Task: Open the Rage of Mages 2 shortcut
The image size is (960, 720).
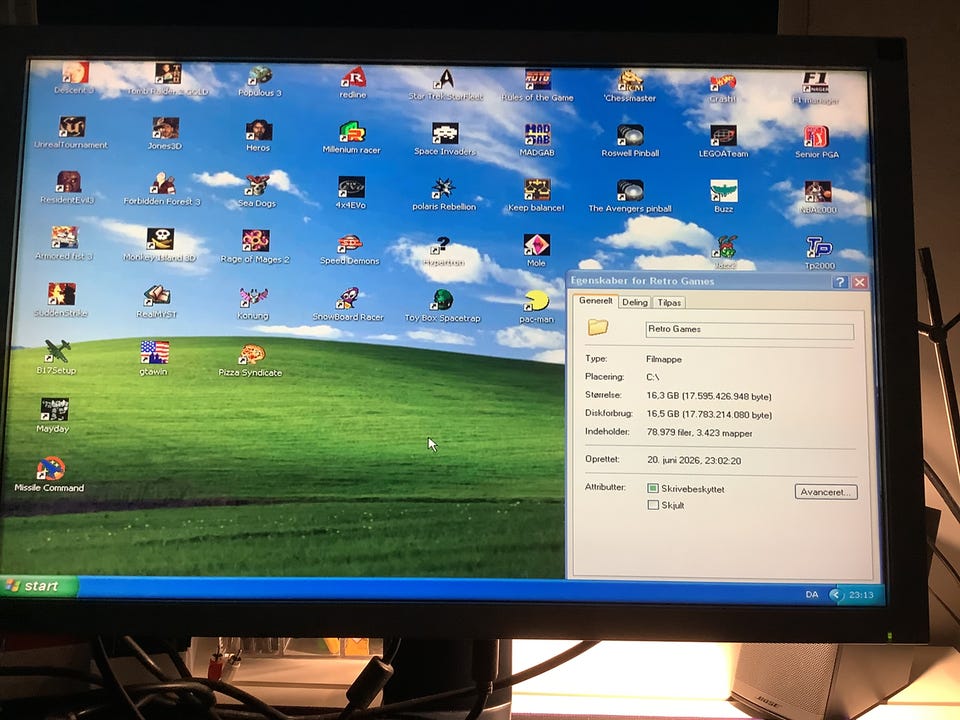Action: pos(255,241)
